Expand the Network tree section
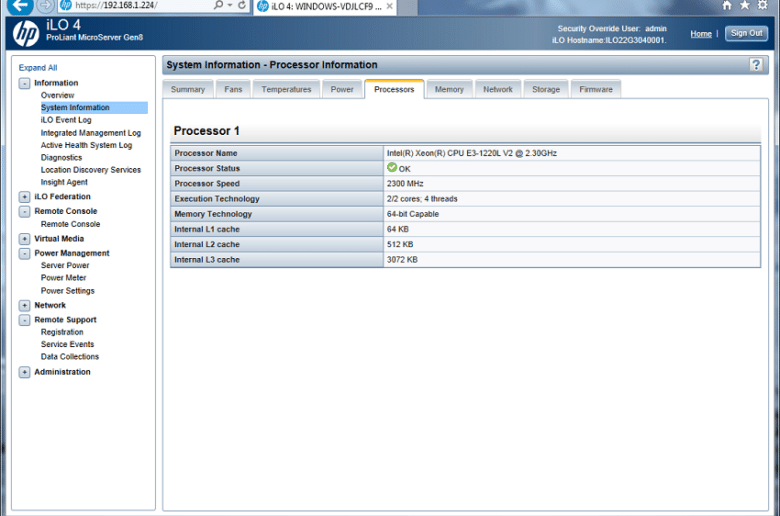Image resolution: width=780 pixels, height=516 pixels. pyautogui.click(x=24, y=306)
